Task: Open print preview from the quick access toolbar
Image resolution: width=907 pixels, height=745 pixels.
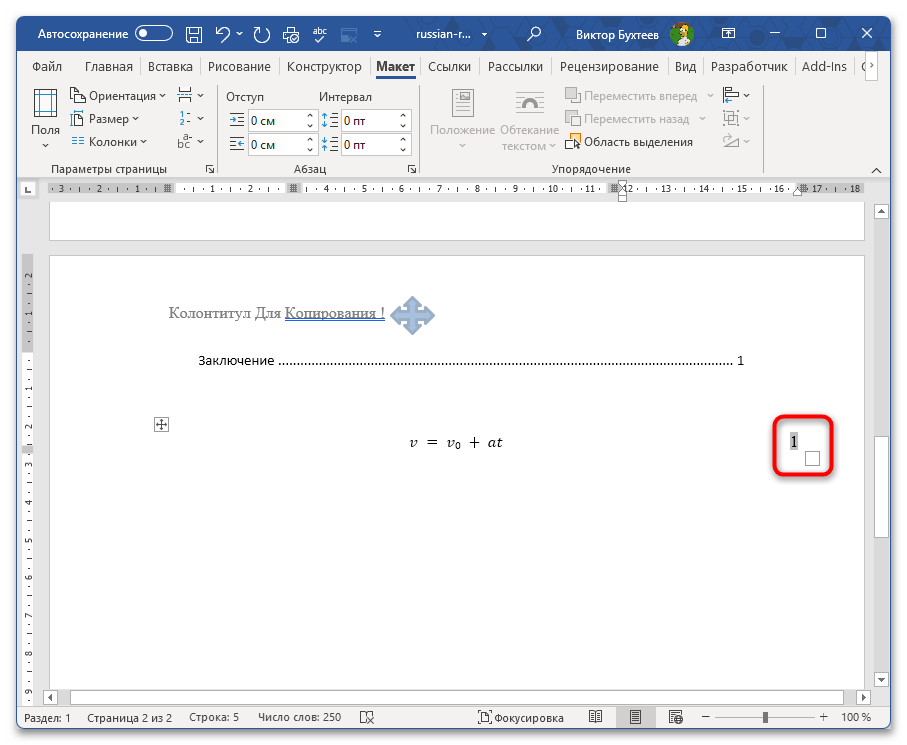Action: [291, 35]
